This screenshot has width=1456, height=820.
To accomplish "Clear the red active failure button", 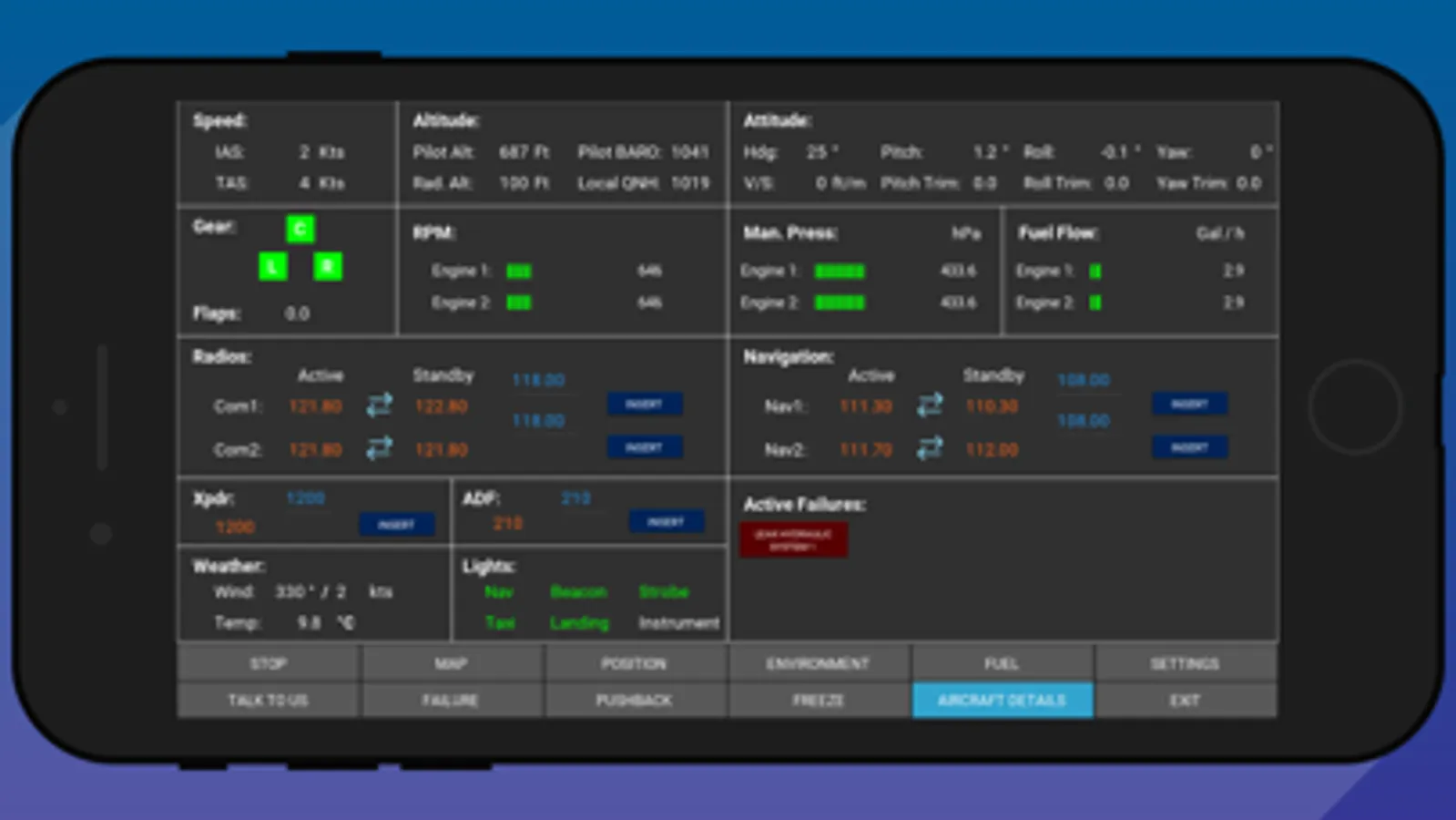I will tap(794, 540).
